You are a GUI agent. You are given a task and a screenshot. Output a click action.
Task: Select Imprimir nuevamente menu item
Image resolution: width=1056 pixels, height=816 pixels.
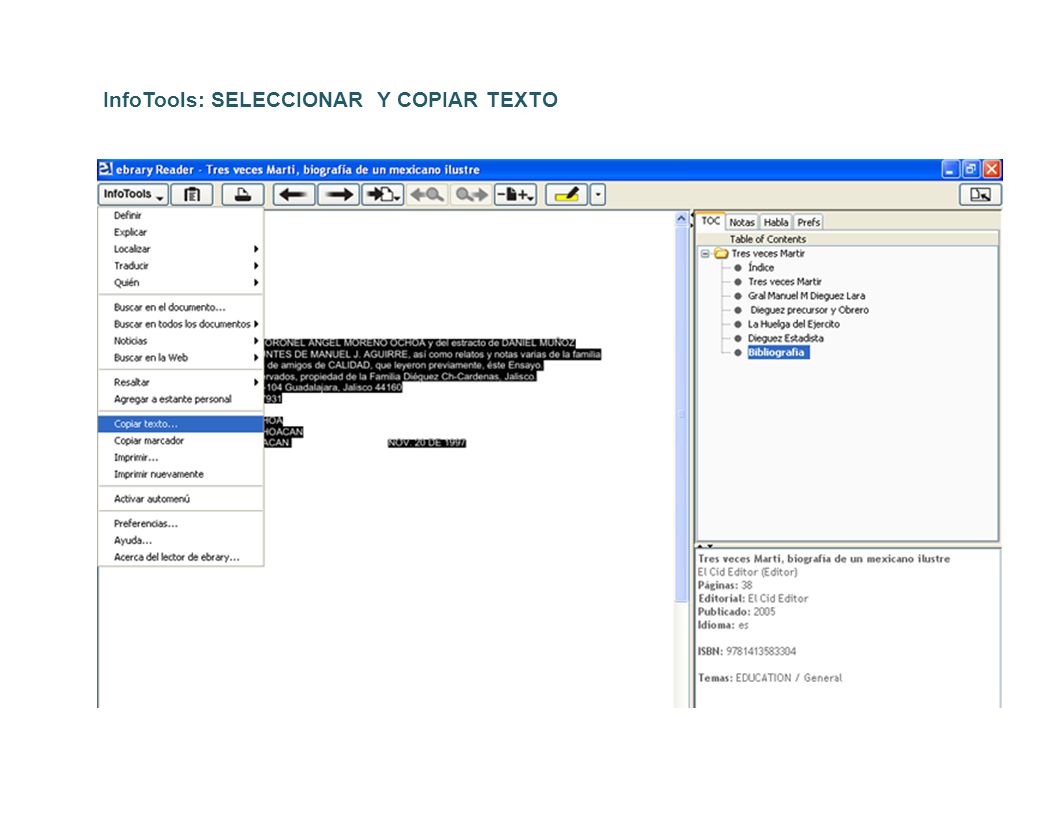(180, 475)
